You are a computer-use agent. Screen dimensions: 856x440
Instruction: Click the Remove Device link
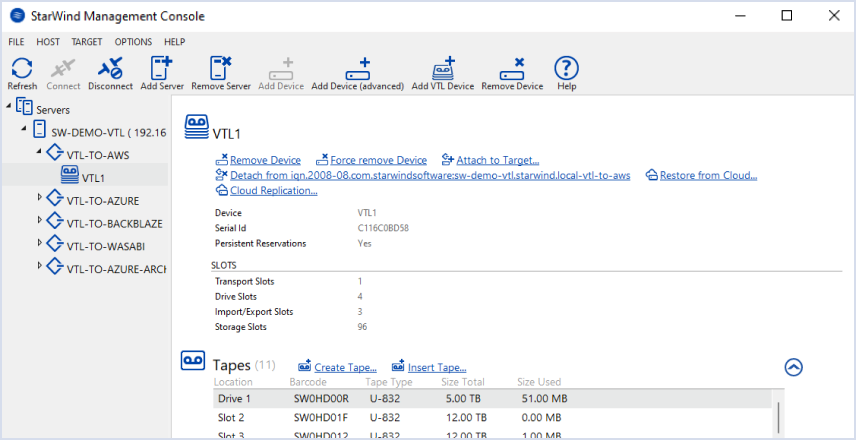click(x=265, y=160)
